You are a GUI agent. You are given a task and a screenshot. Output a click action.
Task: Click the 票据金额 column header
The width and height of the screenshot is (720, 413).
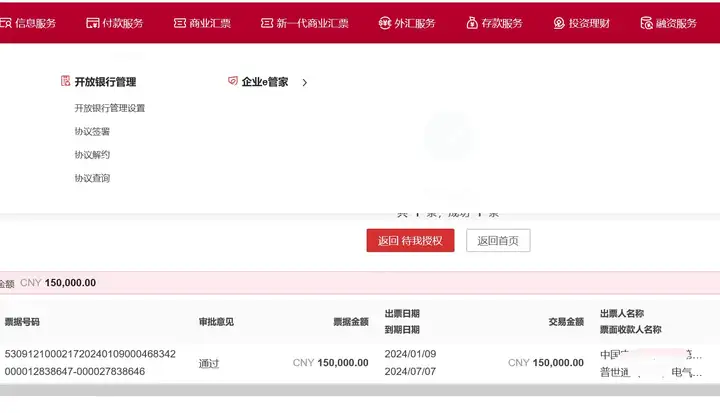coord(351,322)
